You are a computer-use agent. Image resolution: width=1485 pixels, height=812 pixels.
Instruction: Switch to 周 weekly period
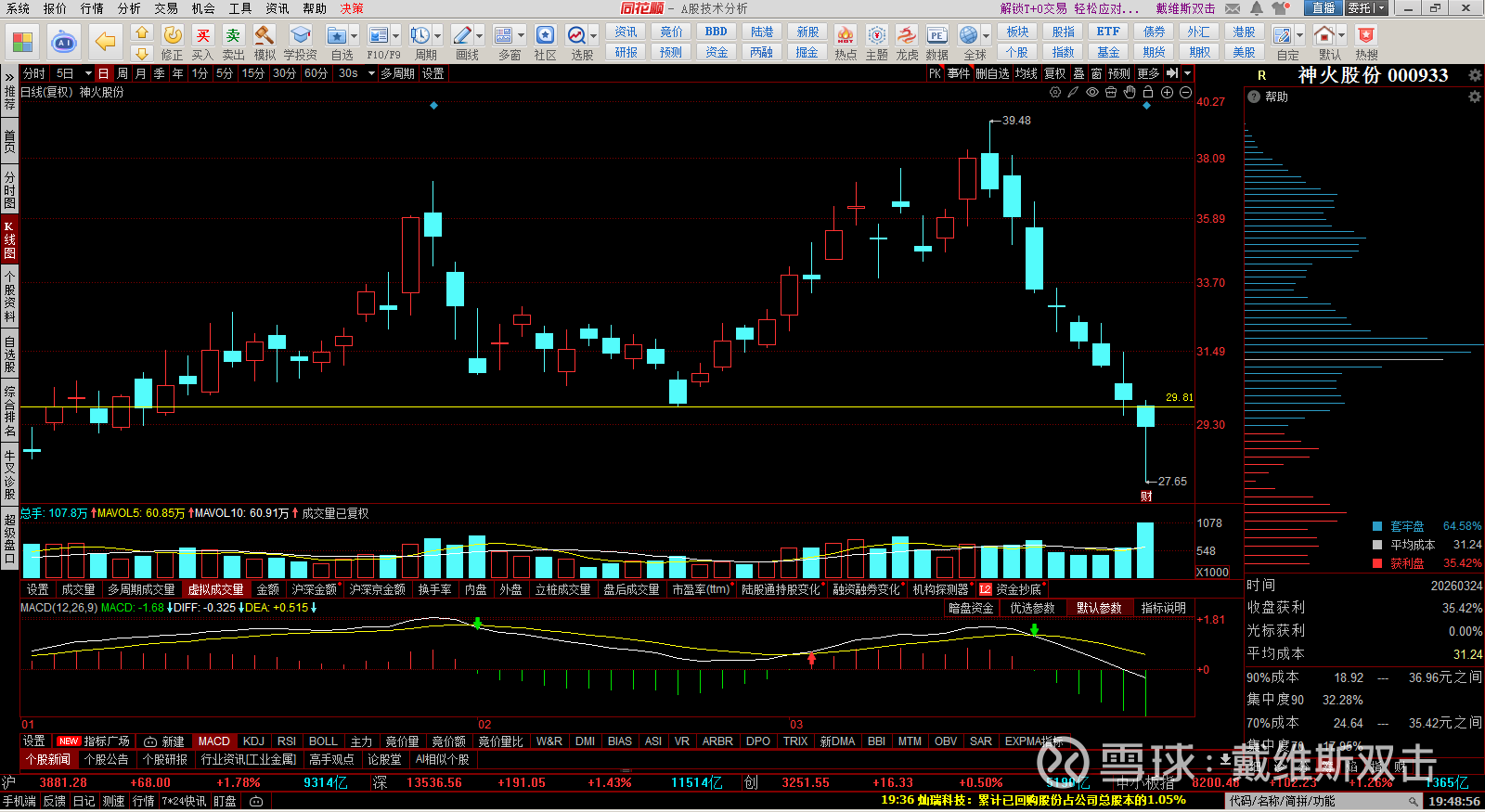(x=123, y=73)
